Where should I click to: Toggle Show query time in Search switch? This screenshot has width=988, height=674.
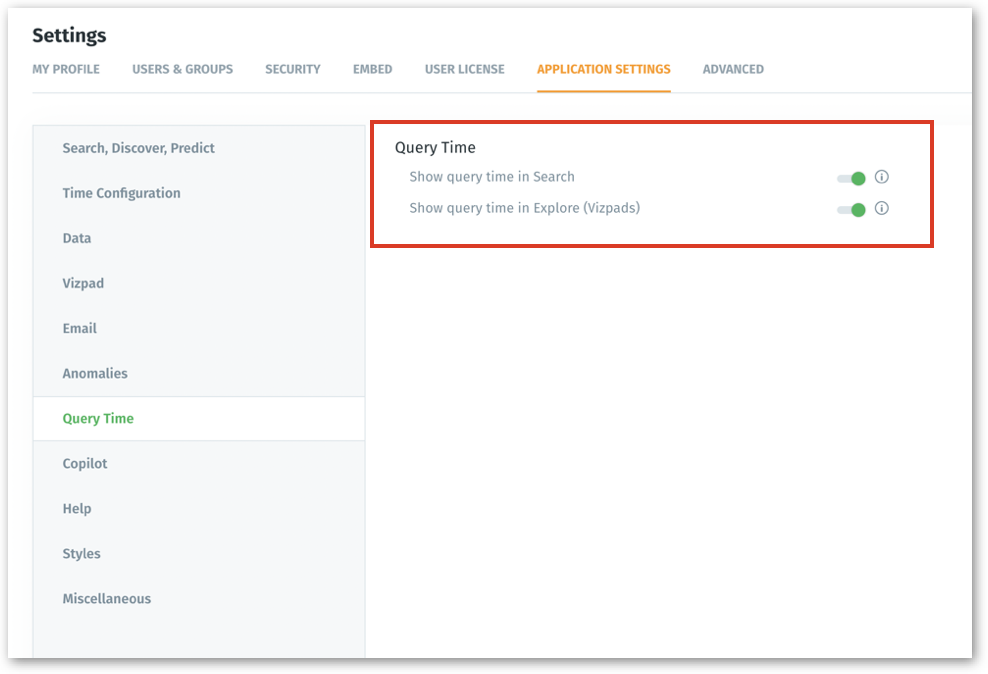pyautogui.click(x=851, y=178)
